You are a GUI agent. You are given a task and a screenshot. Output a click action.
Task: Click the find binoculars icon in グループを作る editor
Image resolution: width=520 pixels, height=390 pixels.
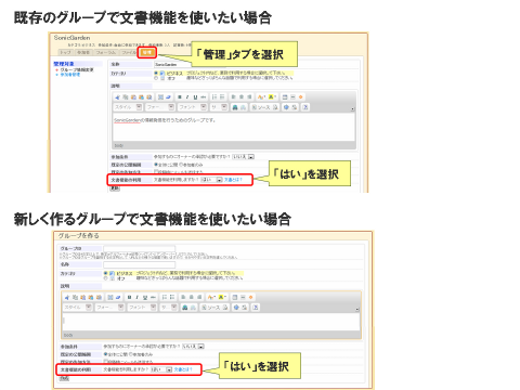click(185, 307)
